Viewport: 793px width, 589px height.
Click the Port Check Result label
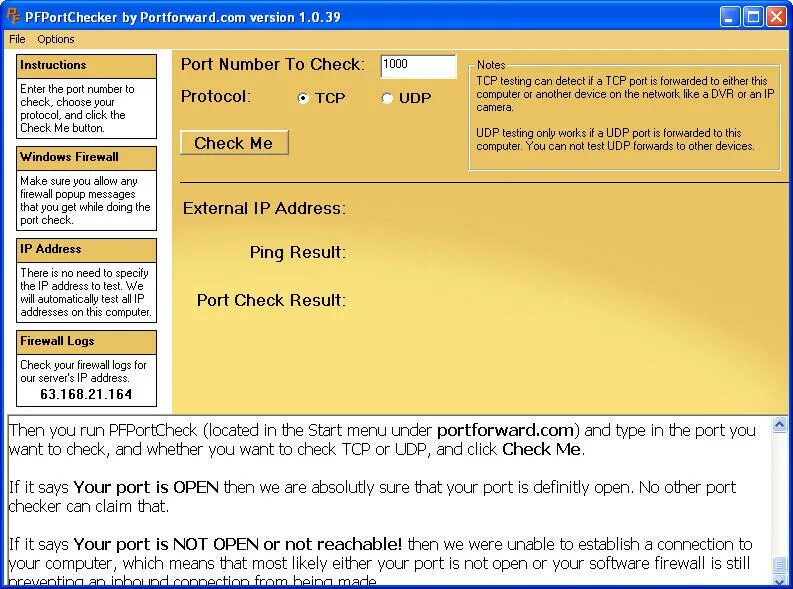coord(272,300)
